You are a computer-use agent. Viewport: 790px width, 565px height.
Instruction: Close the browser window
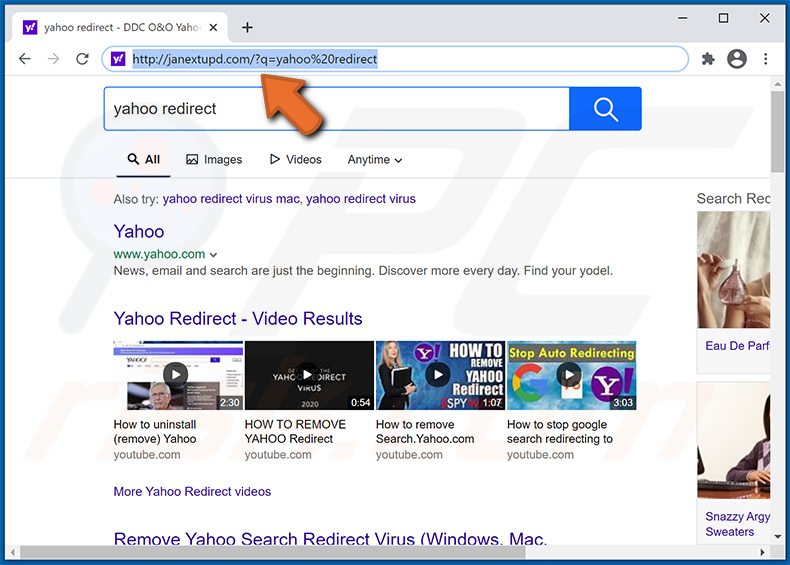[x=764, y=18]
